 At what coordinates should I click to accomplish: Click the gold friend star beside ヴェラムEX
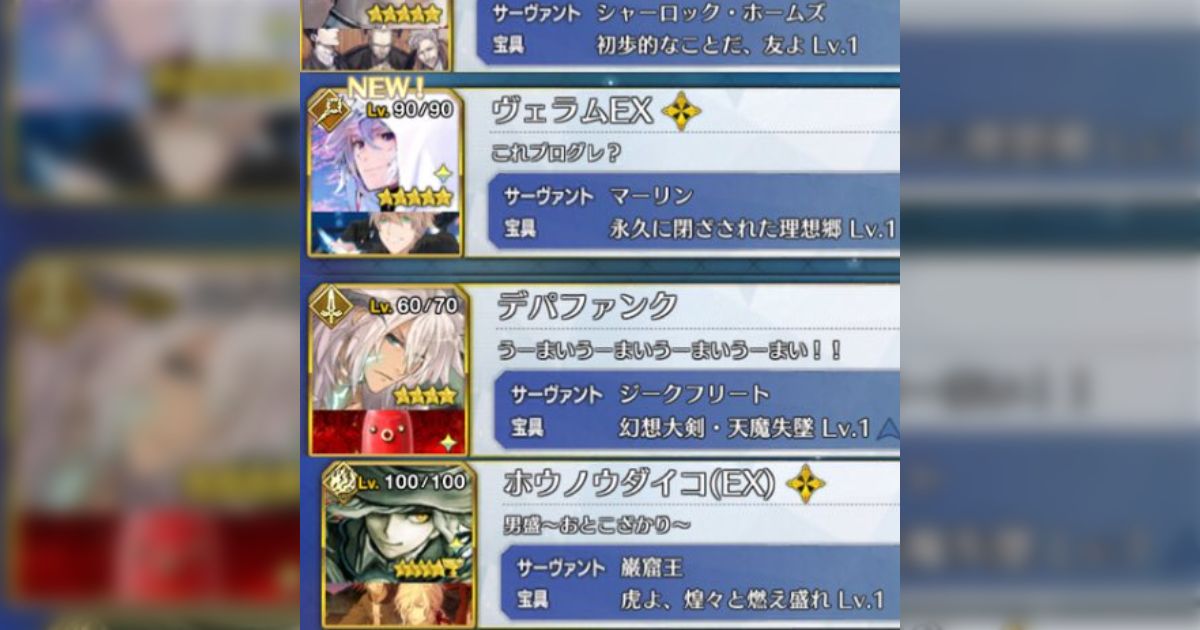point(681,111)
